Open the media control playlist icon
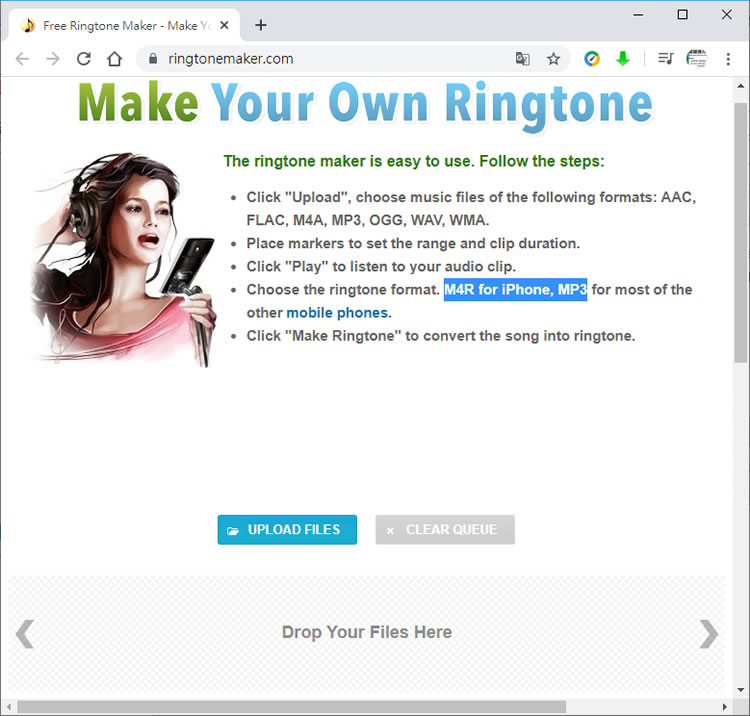 [665, 59]
